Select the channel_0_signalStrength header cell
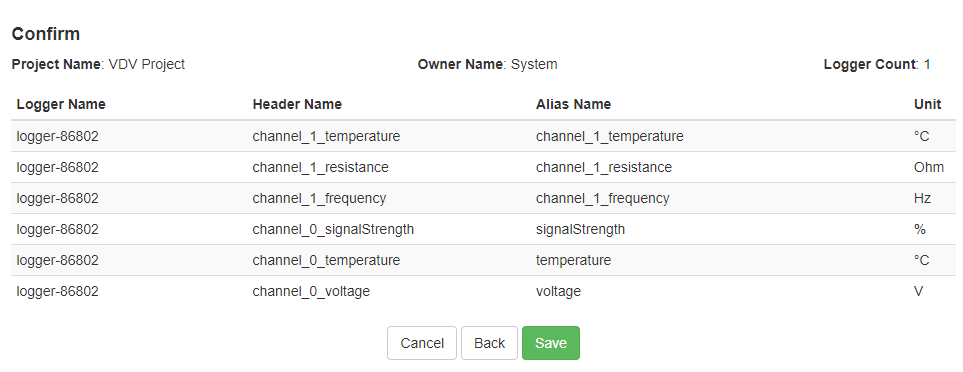 (333, 229)
